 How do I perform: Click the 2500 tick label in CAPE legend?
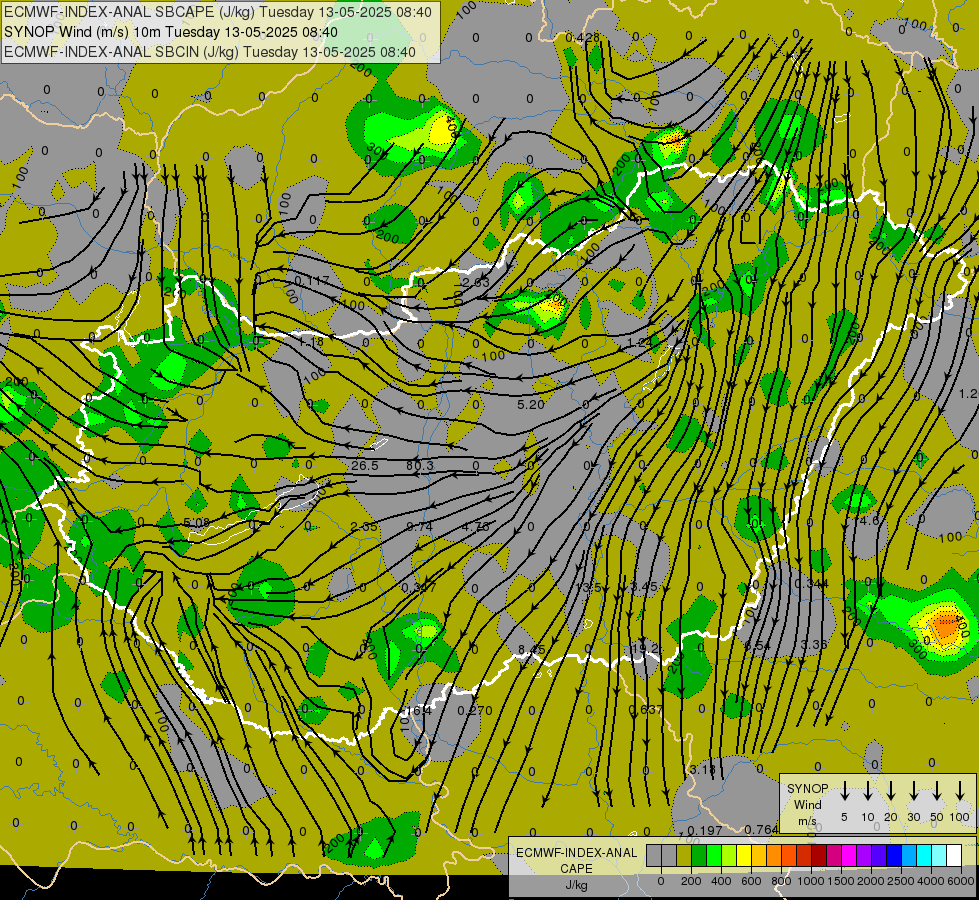[901, 881]
